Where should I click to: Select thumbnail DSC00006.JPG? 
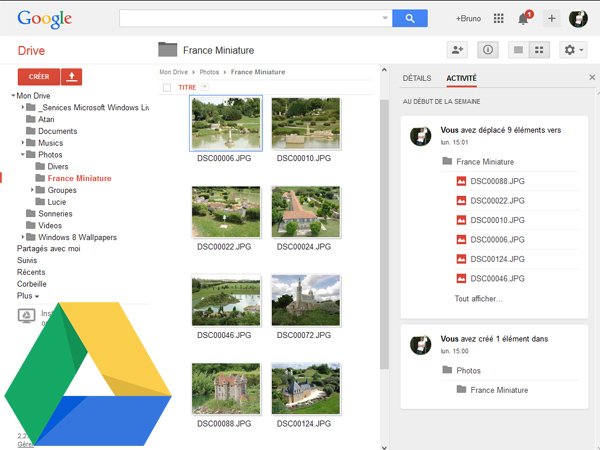pos(226,123)
